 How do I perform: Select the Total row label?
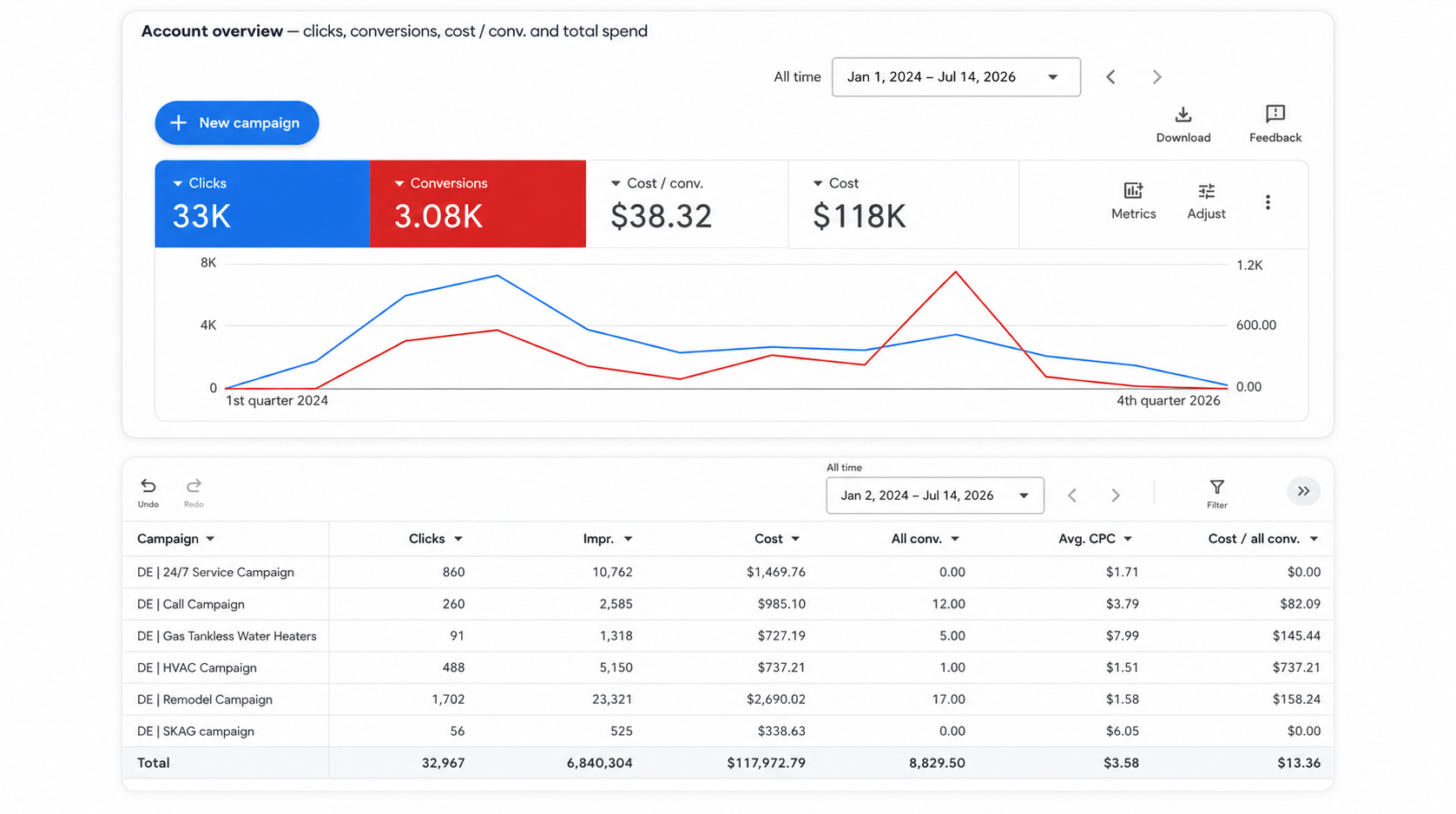pos(153,763)
